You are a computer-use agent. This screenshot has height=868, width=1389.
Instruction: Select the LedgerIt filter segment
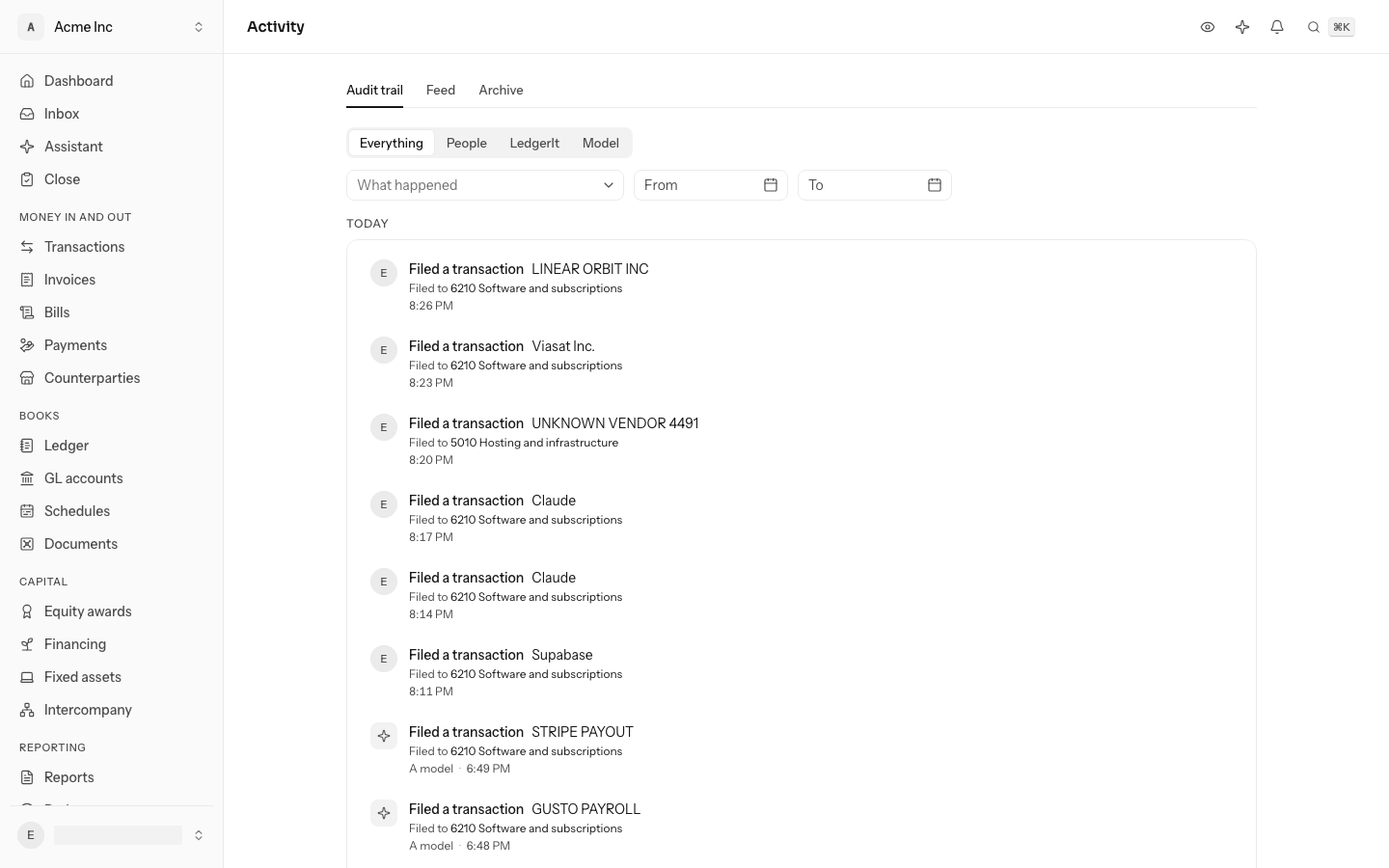(534, 143)
